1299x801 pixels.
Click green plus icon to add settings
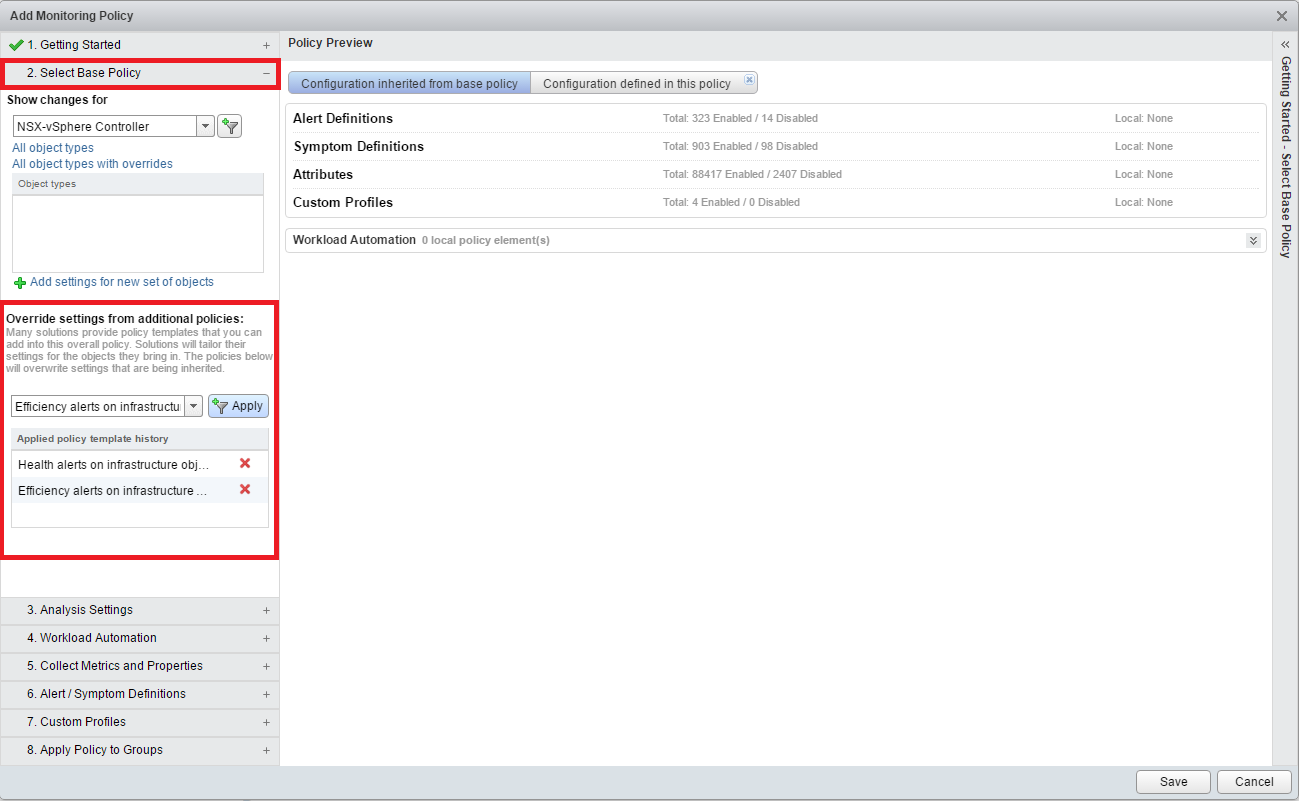(x=20, y=283)
